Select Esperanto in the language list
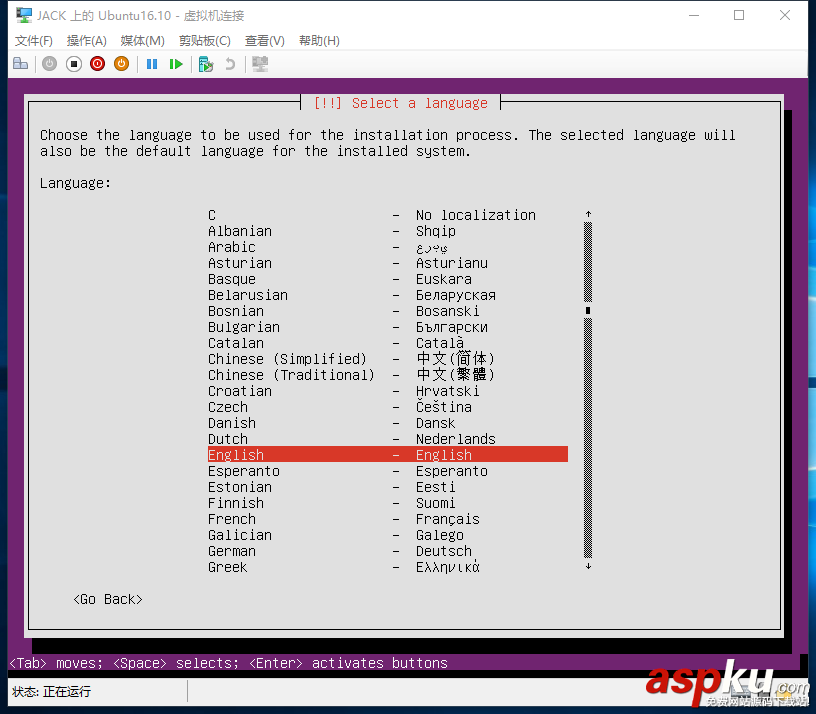The height and width of the screenshot is (714, 816). (x=388, y=471)
